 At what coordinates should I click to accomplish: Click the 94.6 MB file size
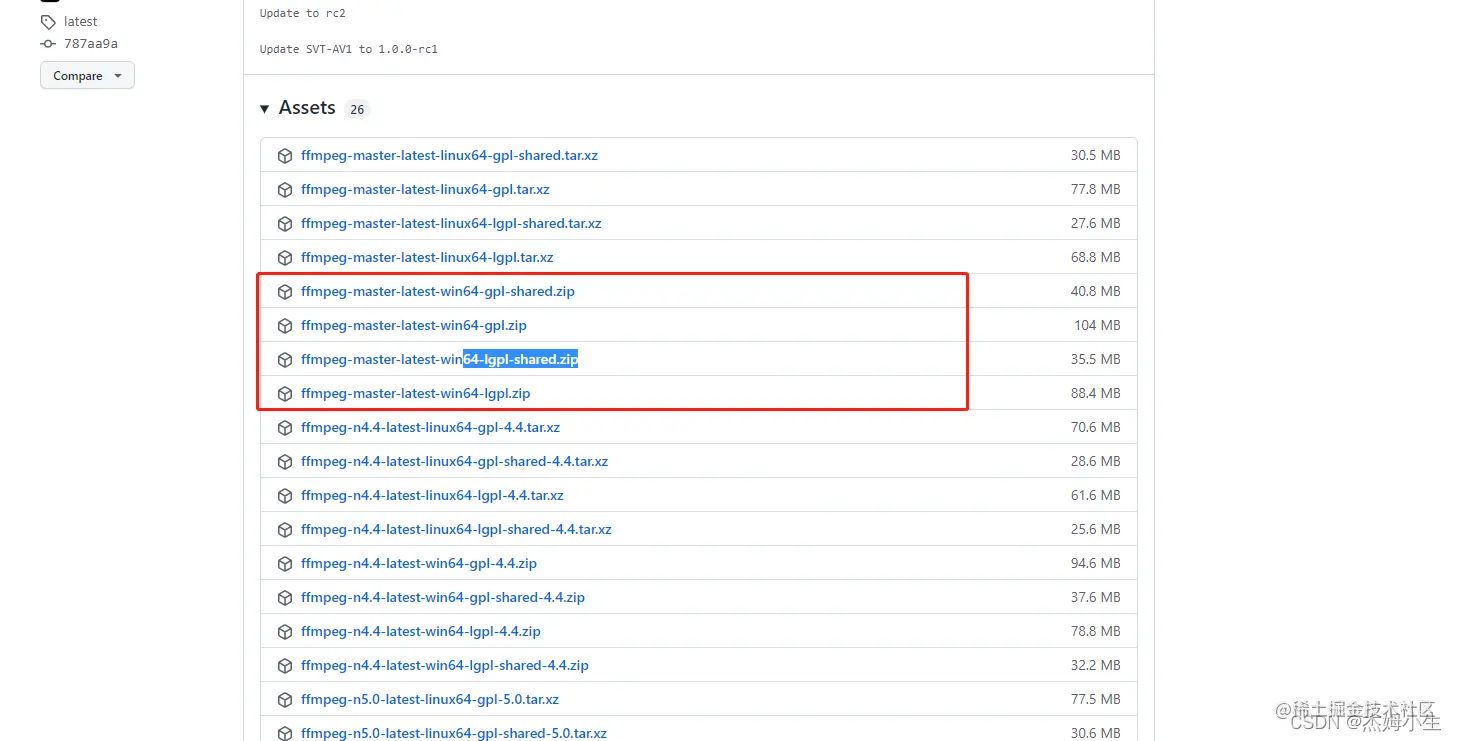point(1095,564)
